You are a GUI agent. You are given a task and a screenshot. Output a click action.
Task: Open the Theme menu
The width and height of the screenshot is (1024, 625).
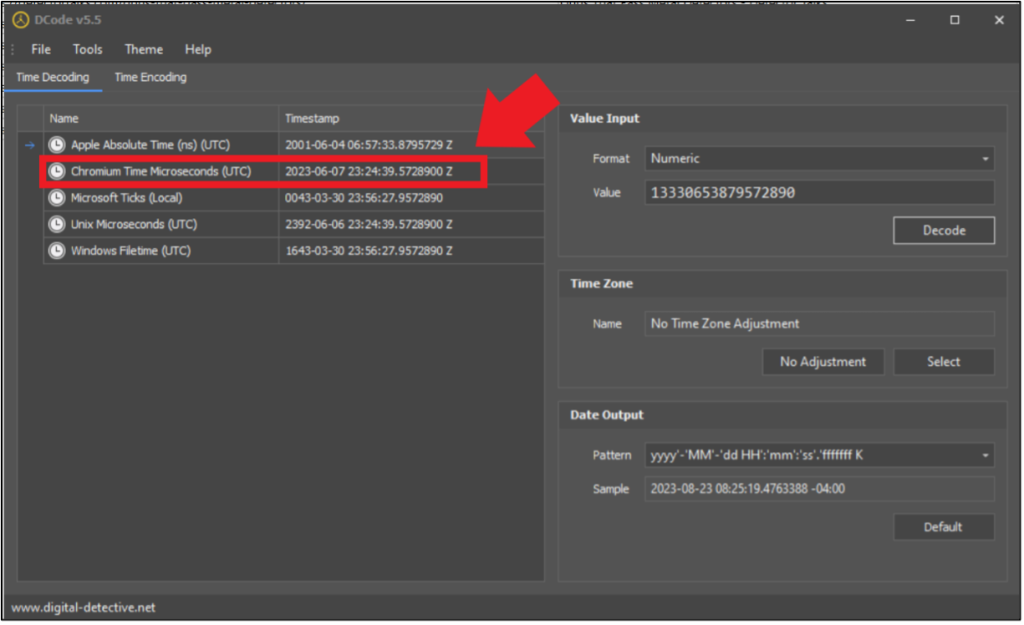click(143, 49)
